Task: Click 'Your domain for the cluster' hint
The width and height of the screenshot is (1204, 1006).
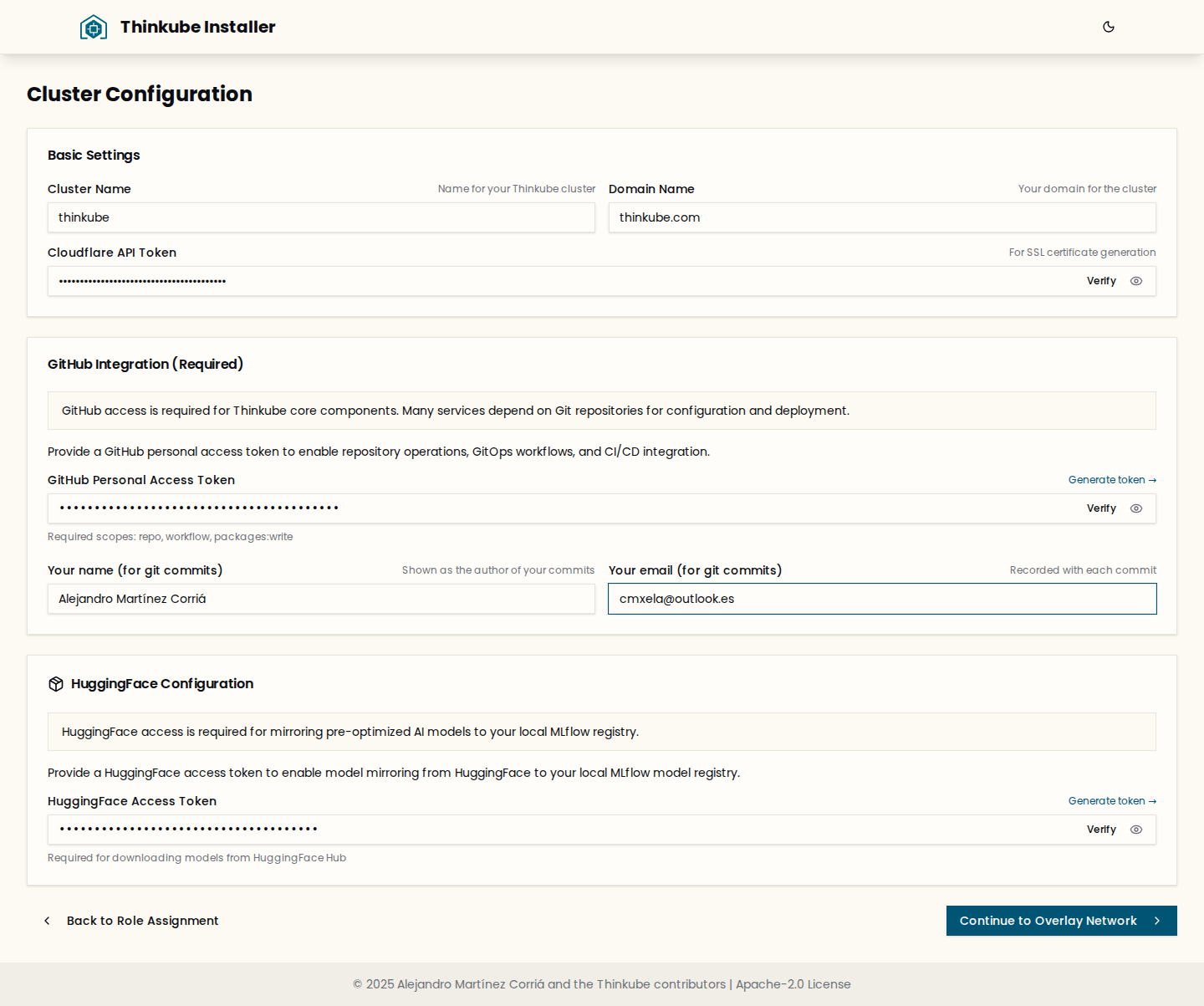Action: pos(1087,189)
